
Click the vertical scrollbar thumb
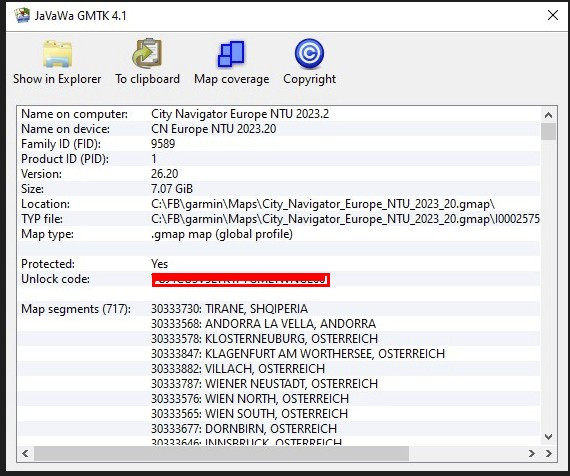click(x=549, y=131)
